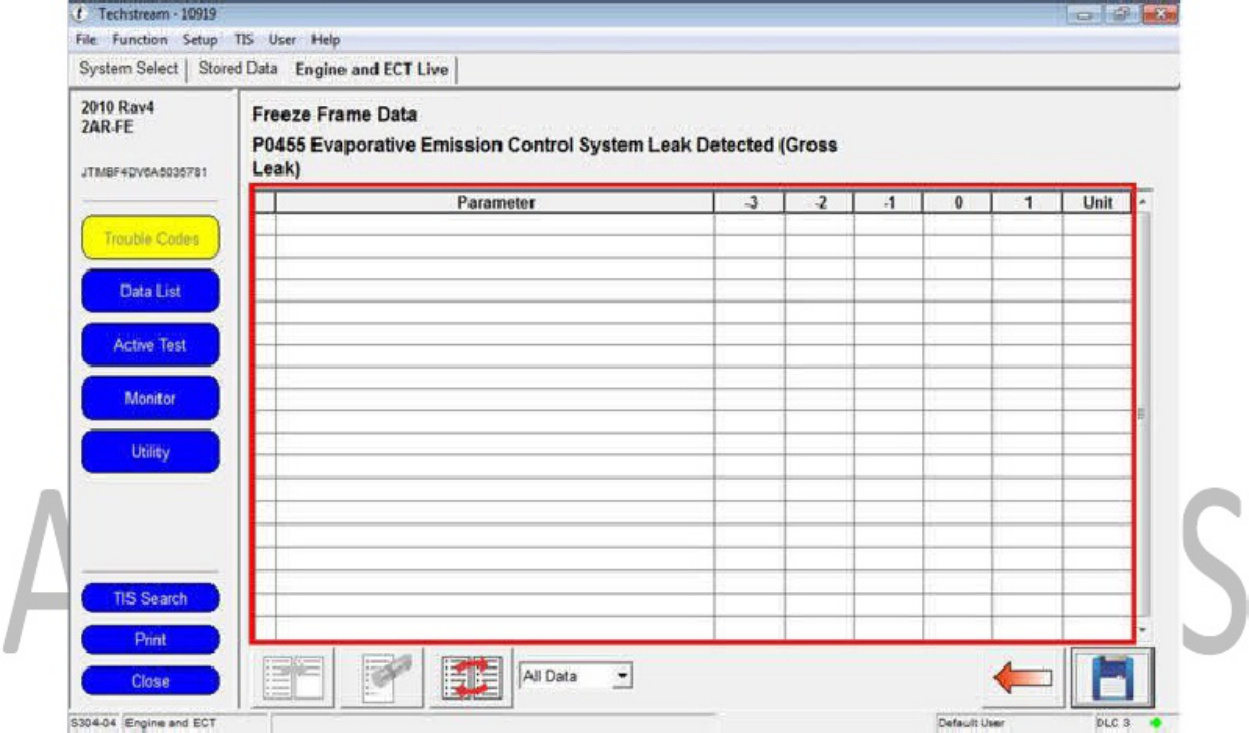The image size is (1249, 733).
Task: Switch to the Stored Data tab
Action: tap(238, 69)
